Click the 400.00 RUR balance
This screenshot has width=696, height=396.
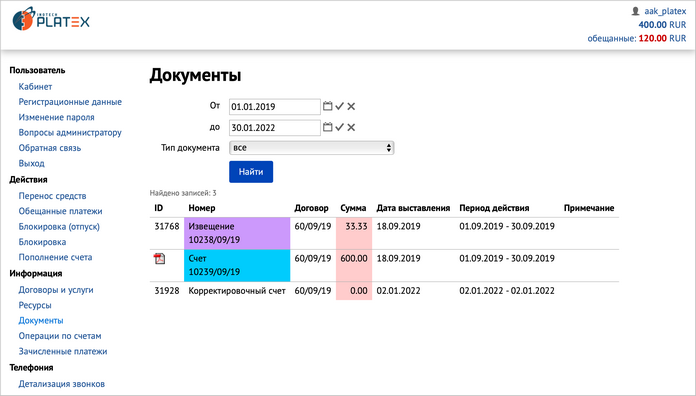point(662,25)
